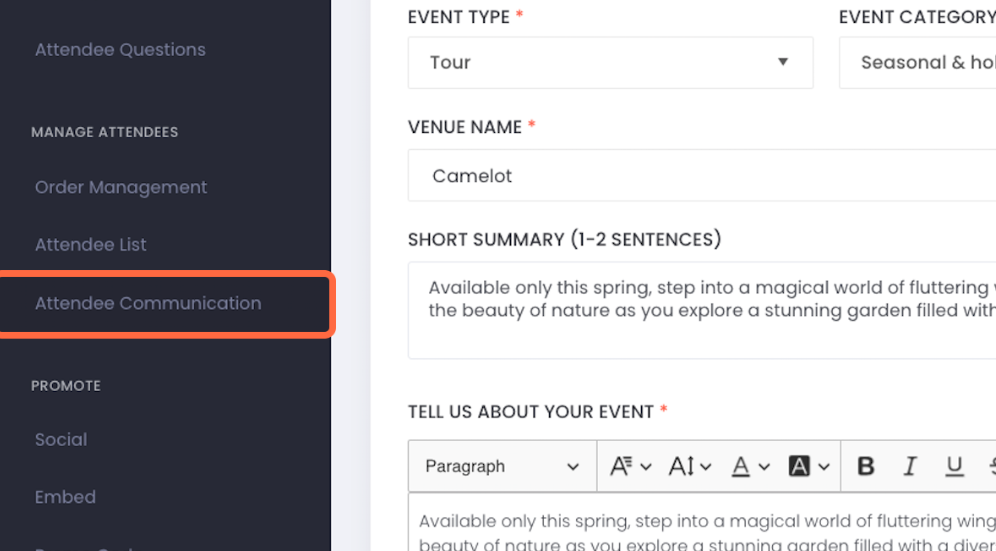Apply Underline formatting in editor toolbar
The image size is (996, 551).
pyautogui.click(x=953, y=466)
